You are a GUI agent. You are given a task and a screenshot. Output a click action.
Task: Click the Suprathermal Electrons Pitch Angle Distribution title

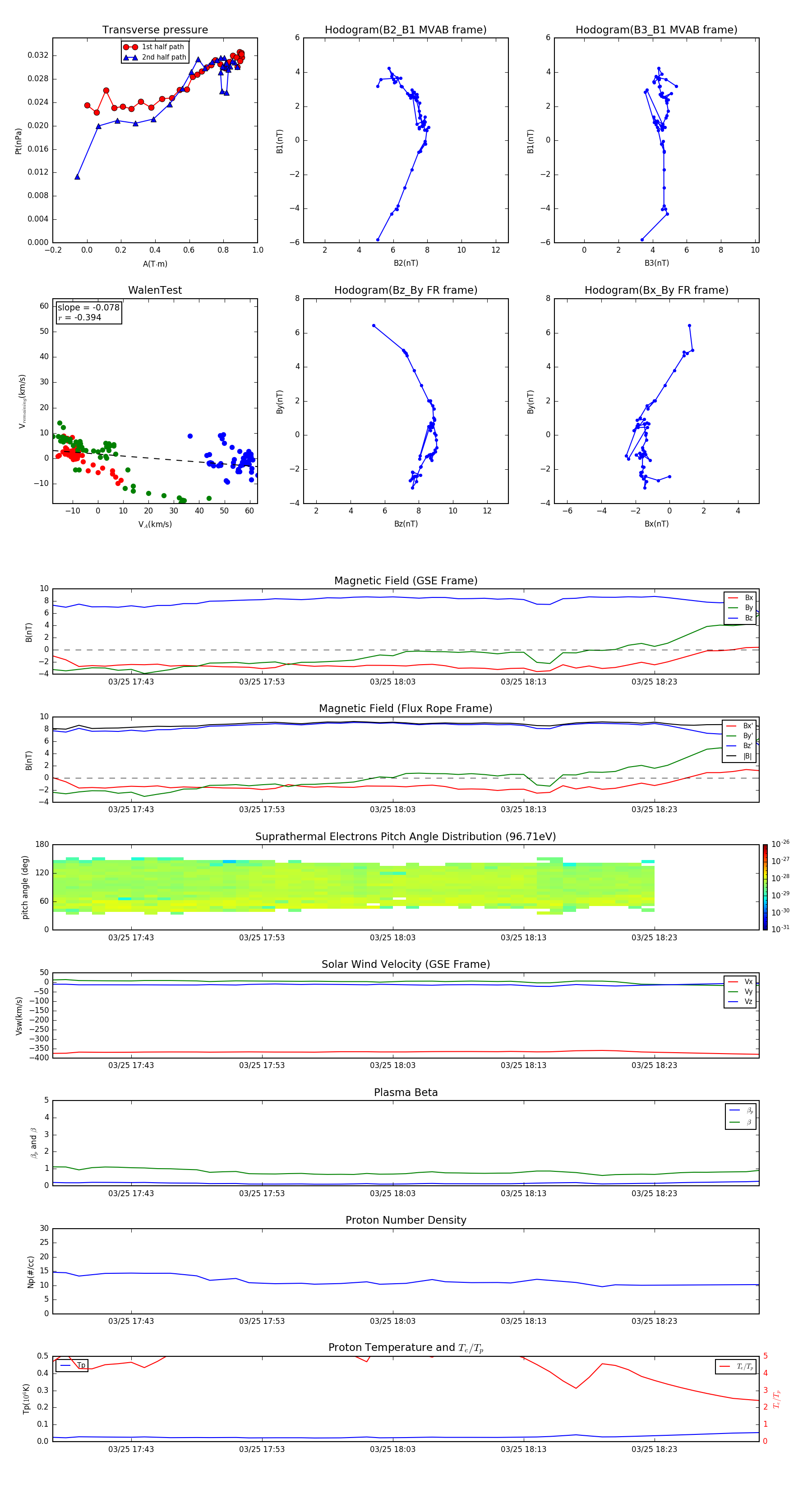(x=406, y=837)
